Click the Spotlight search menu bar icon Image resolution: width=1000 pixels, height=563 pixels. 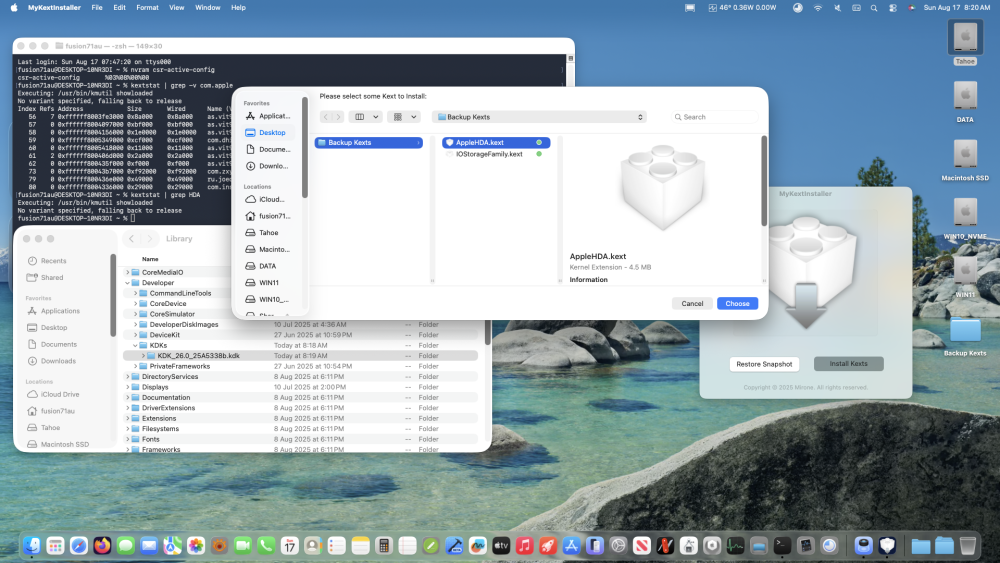874,8
